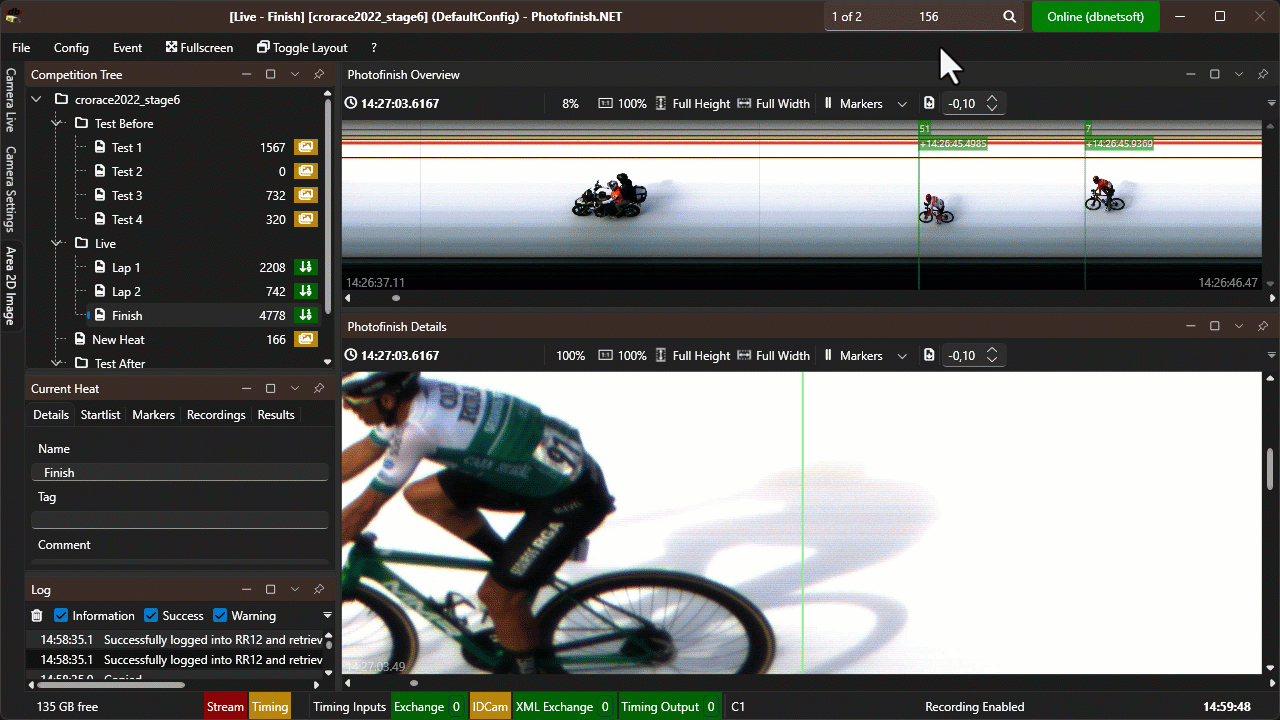Image resolution: width=1280 pixels, height=720 pixels.
Task: Pin the Competition Tree panel
Action: tap(319, 75)
